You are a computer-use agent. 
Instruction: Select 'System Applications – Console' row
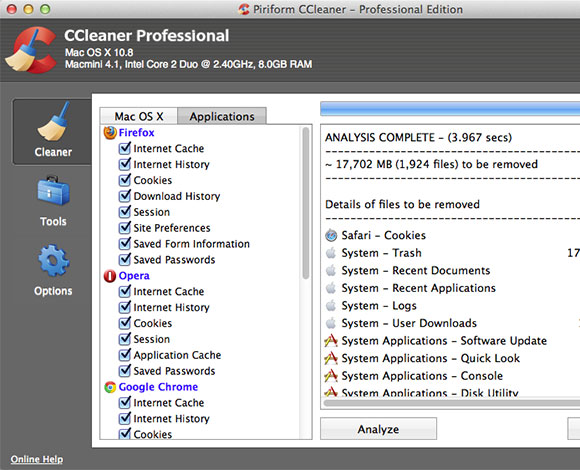click(450, 376)
